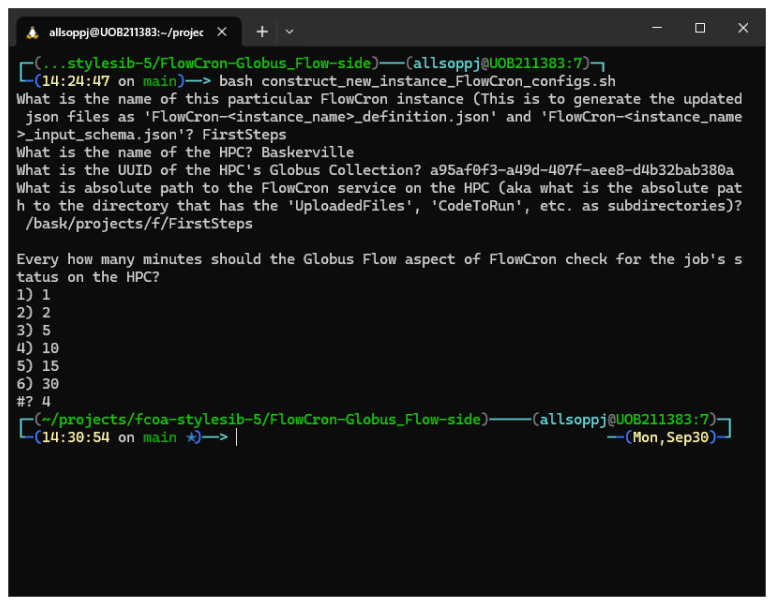This screenshot has height=605, width=774.
Task: Click menu option 6) 30
Action: [x=38, y=384]
